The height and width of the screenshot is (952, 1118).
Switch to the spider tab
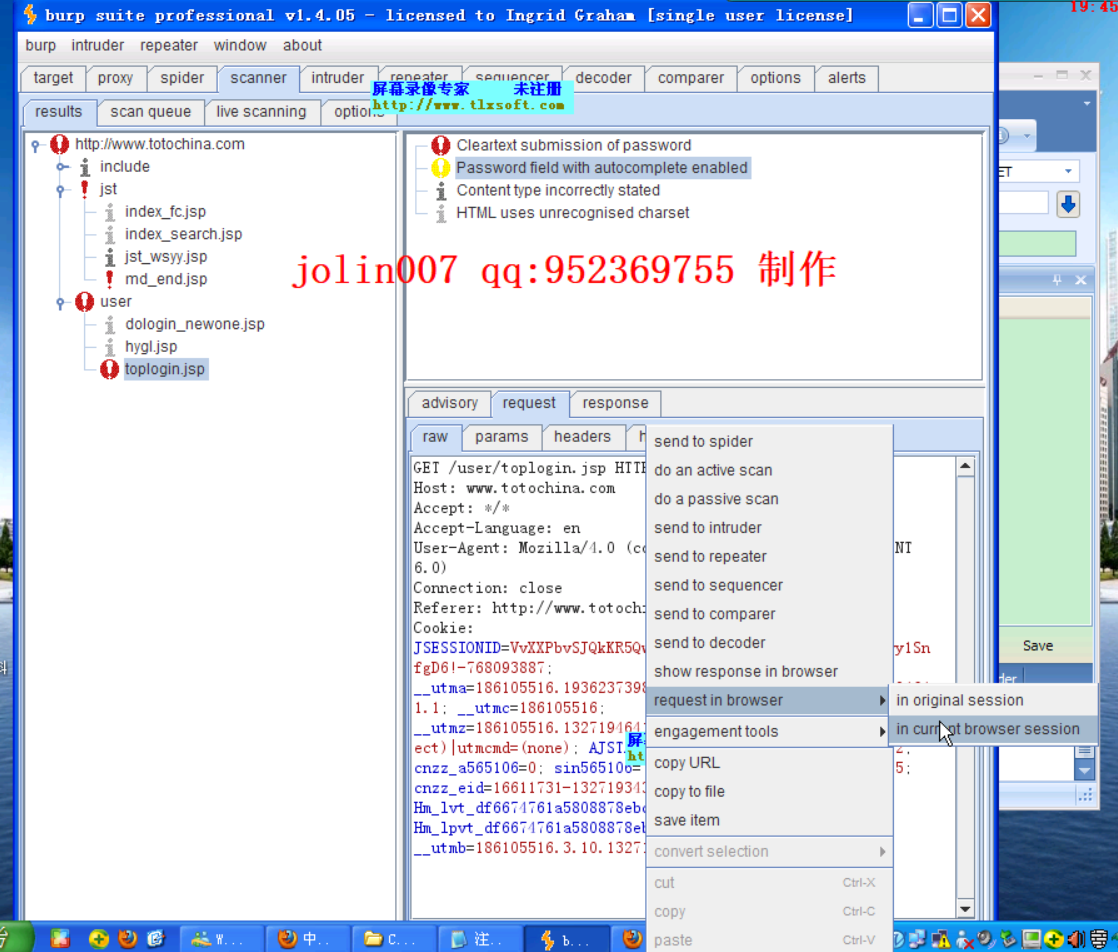(182, 78)
